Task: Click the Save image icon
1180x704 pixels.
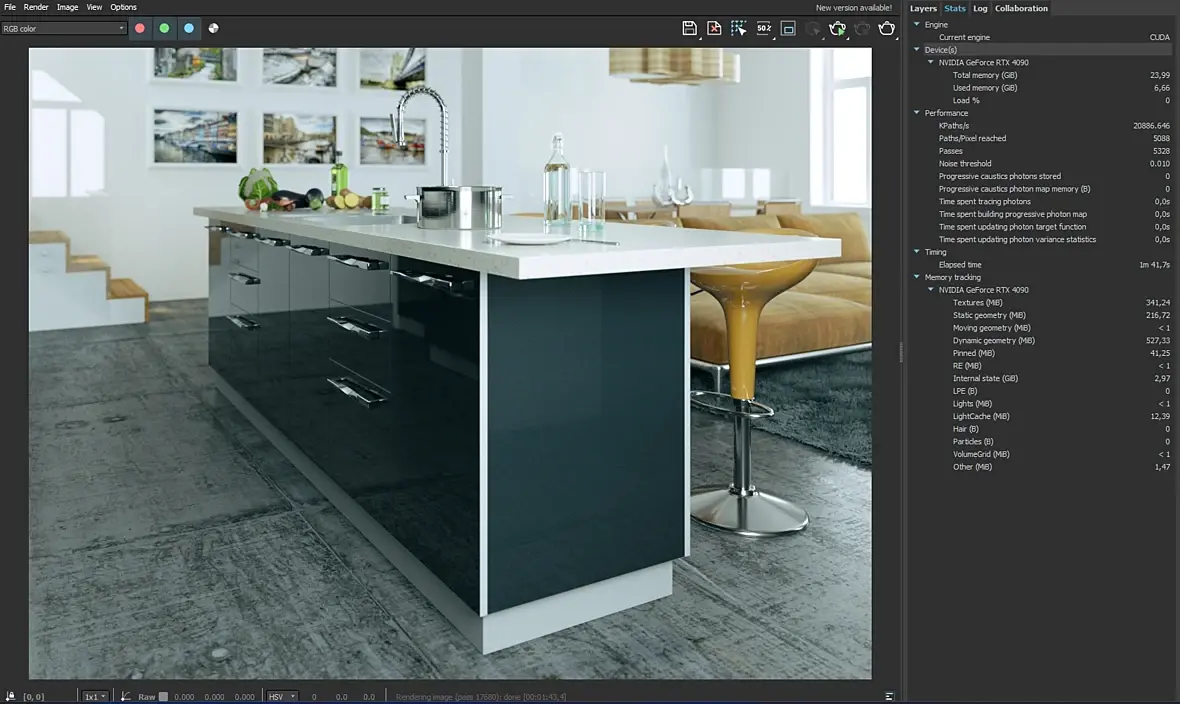Action: tap(689, 28)
